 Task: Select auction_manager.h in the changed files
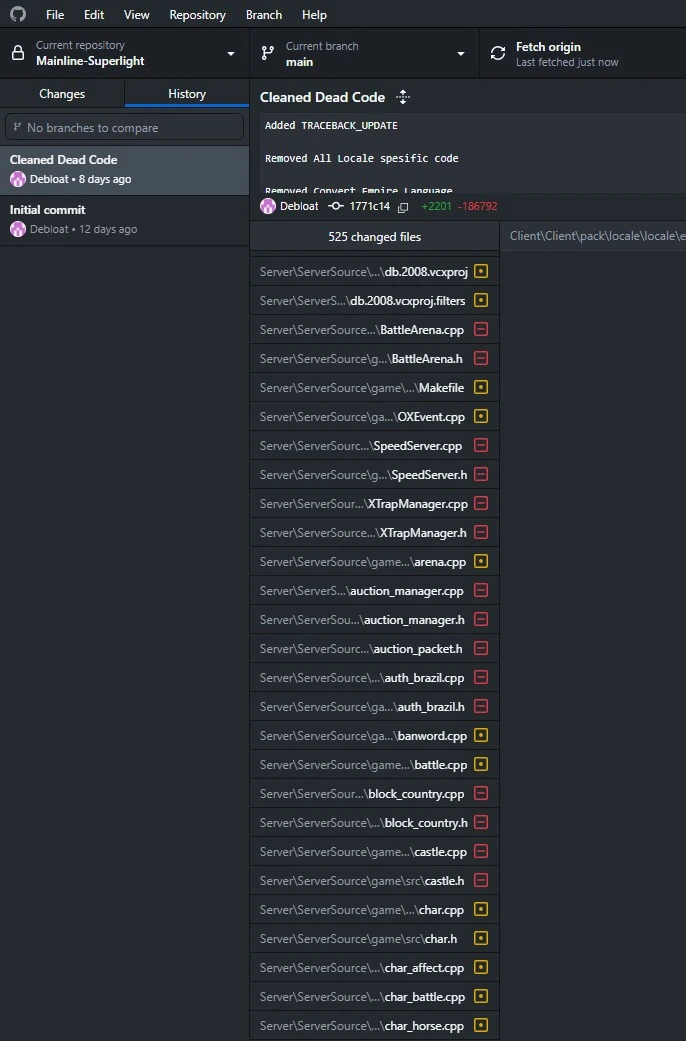click(x=364, y=620)
